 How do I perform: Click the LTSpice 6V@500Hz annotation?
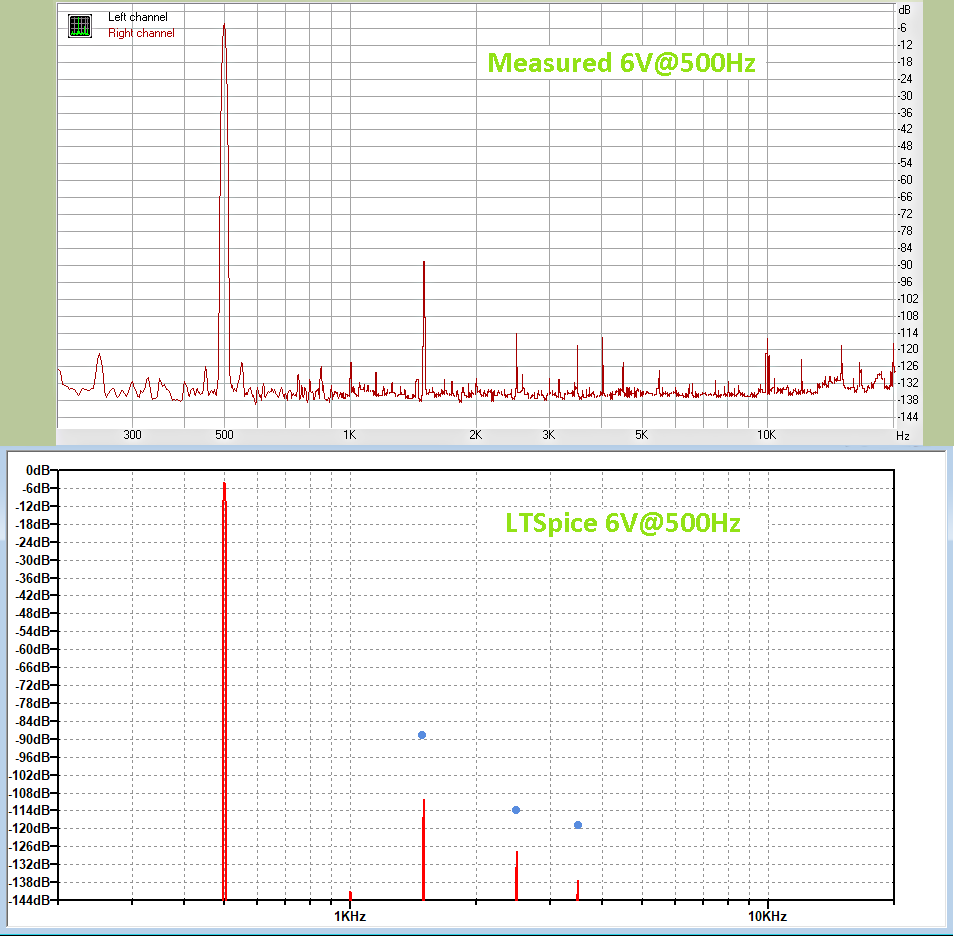[x=622, y=523]
